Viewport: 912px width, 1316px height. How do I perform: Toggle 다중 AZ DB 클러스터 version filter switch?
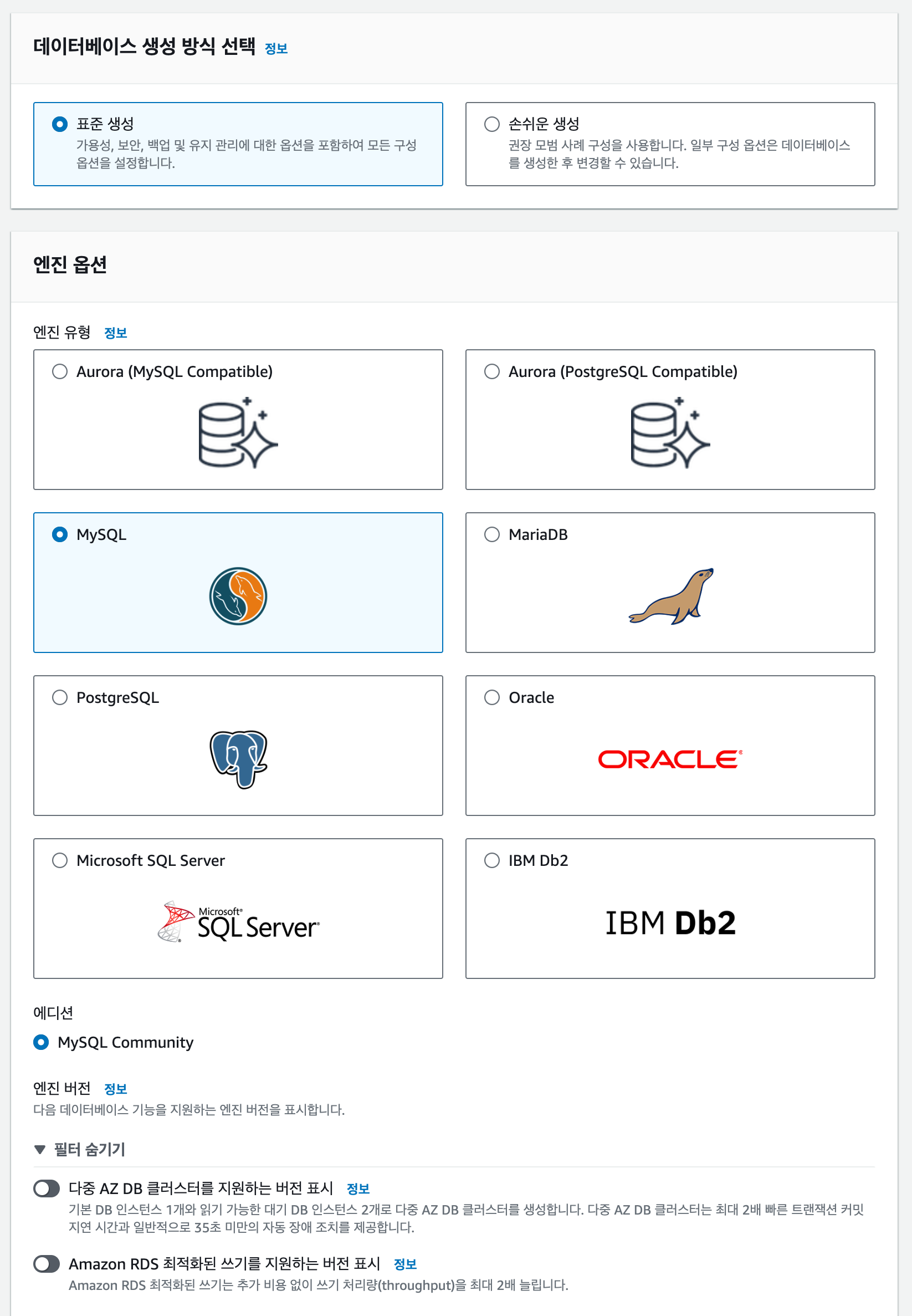pos(47,1189)
